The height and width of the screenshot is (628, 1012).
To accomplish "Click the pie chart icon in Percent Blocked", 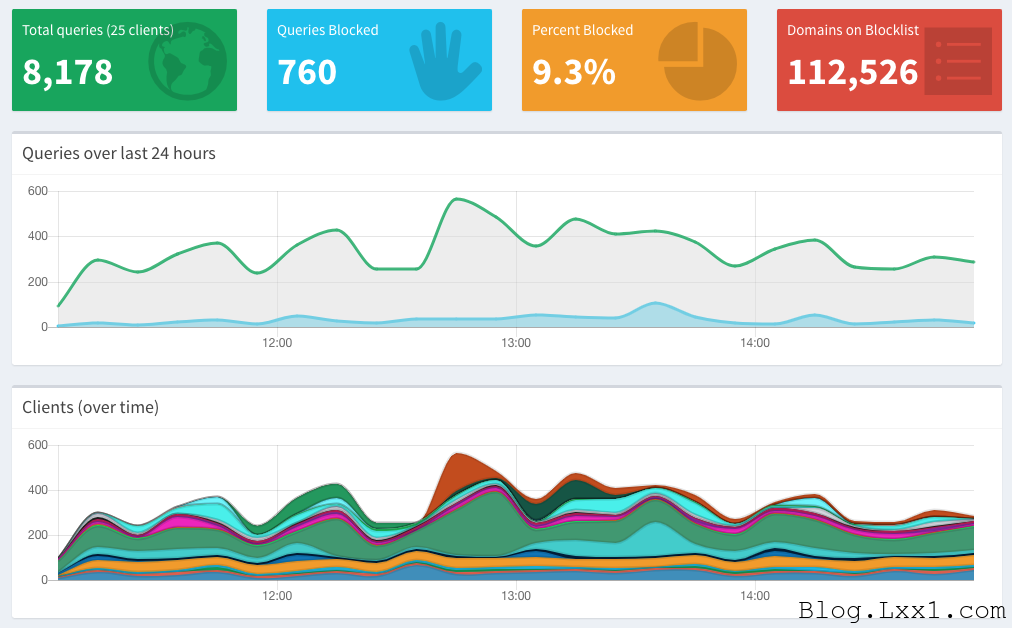I will point(698,61).
